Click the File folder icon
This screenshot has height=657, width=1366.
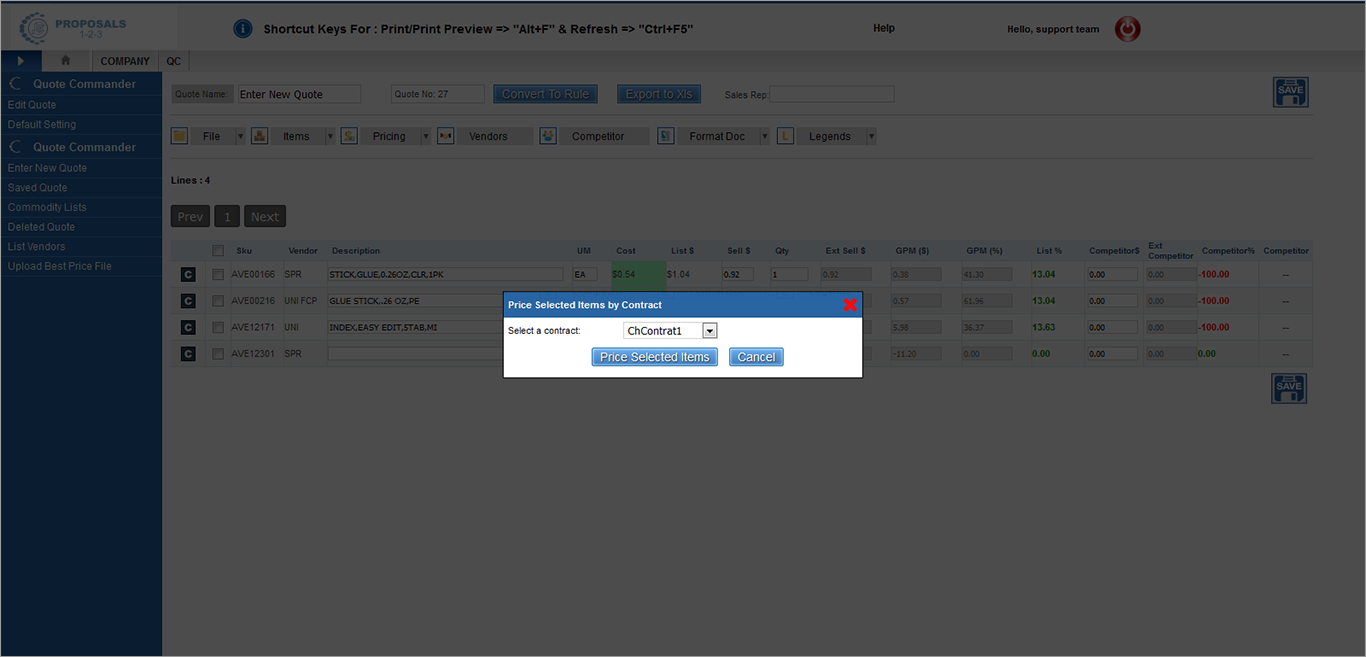180,136
